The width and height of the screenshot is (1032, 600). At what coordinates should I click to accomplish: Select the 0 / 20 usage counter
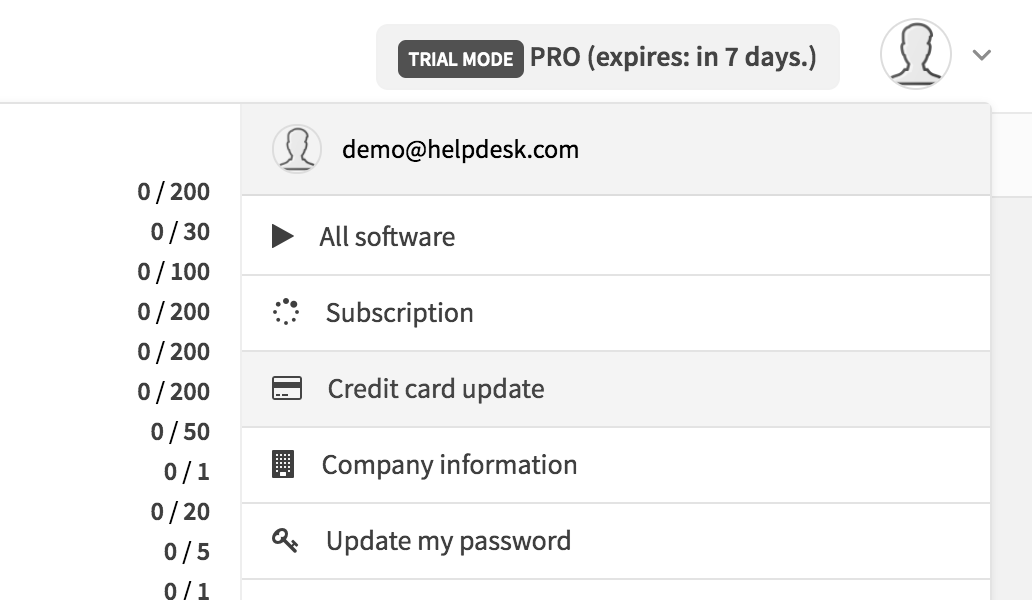180,512
